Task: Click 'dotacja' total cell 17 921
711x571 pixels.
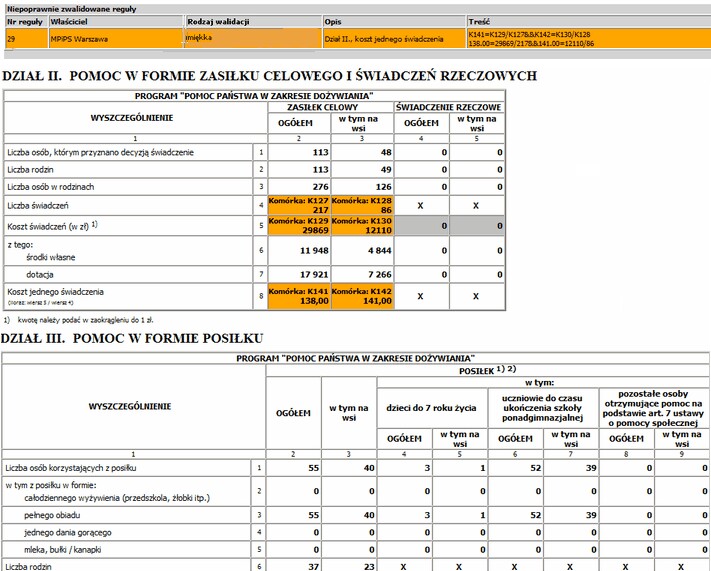Action: pos(299,273)
